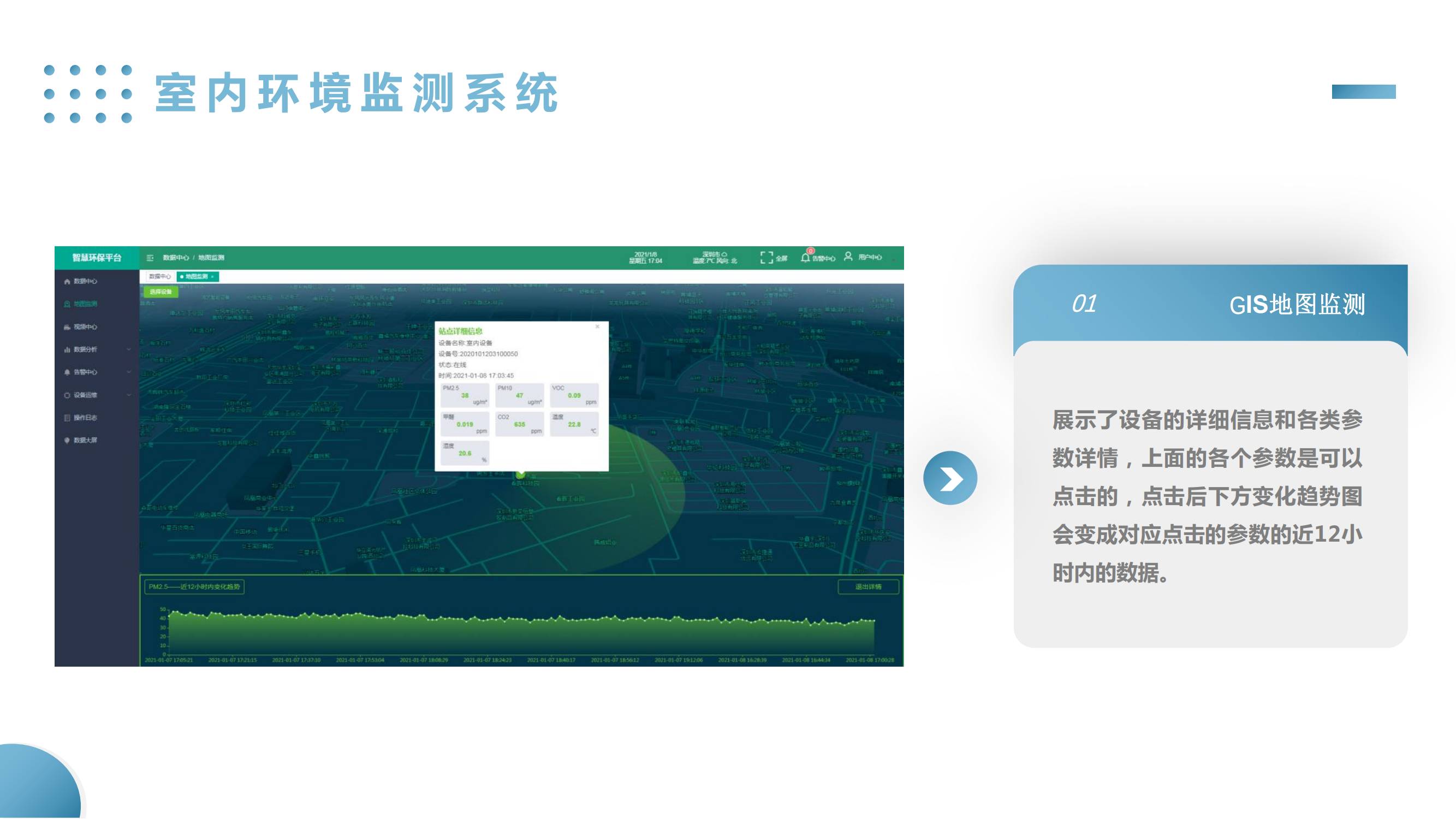Screen dimensions: 1456x819
Task: Close the station detail info popup
Action: (597, 327)
